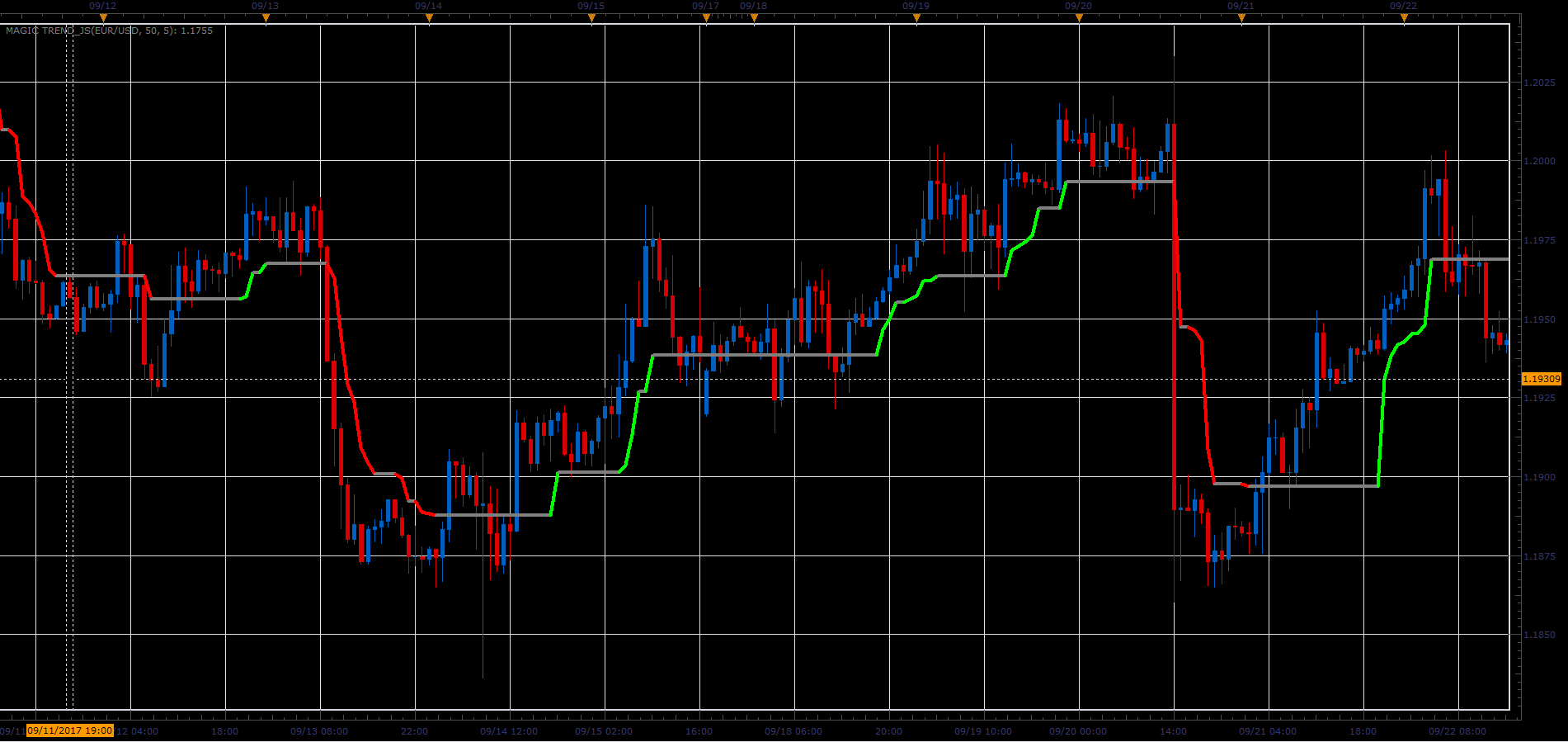Select the 14:00 time axis label
Image resolution: width=1568 pixels, height=742 pixels.
(1174, 731)
